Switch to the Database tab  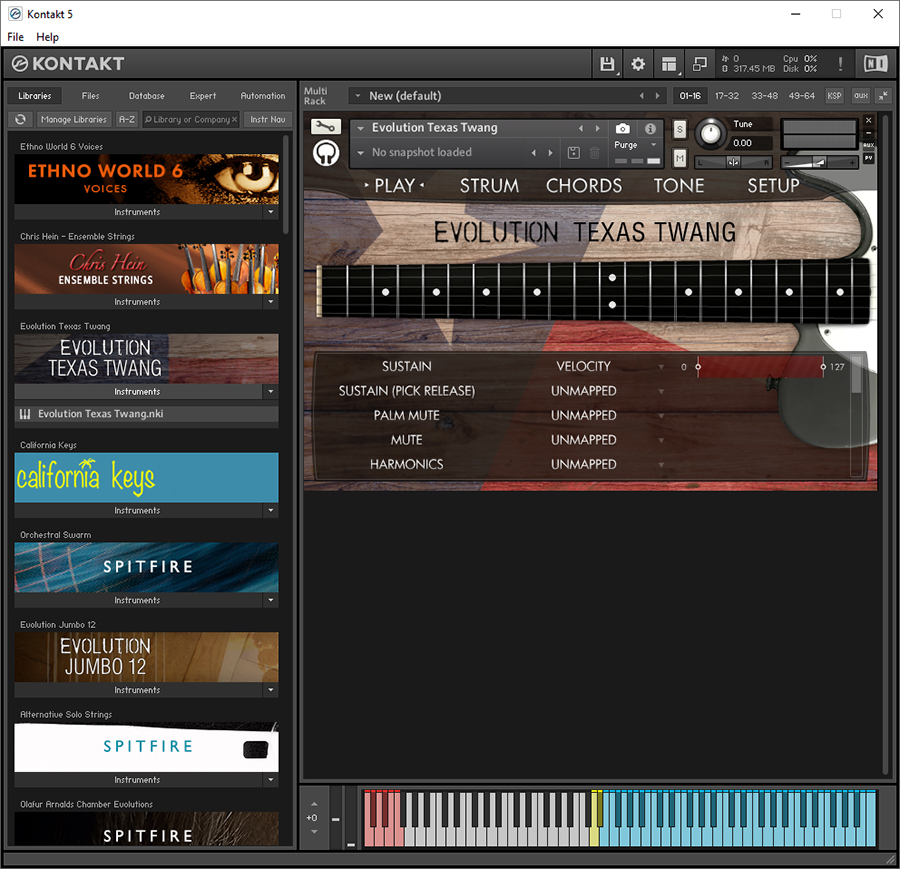pos(146,96)
